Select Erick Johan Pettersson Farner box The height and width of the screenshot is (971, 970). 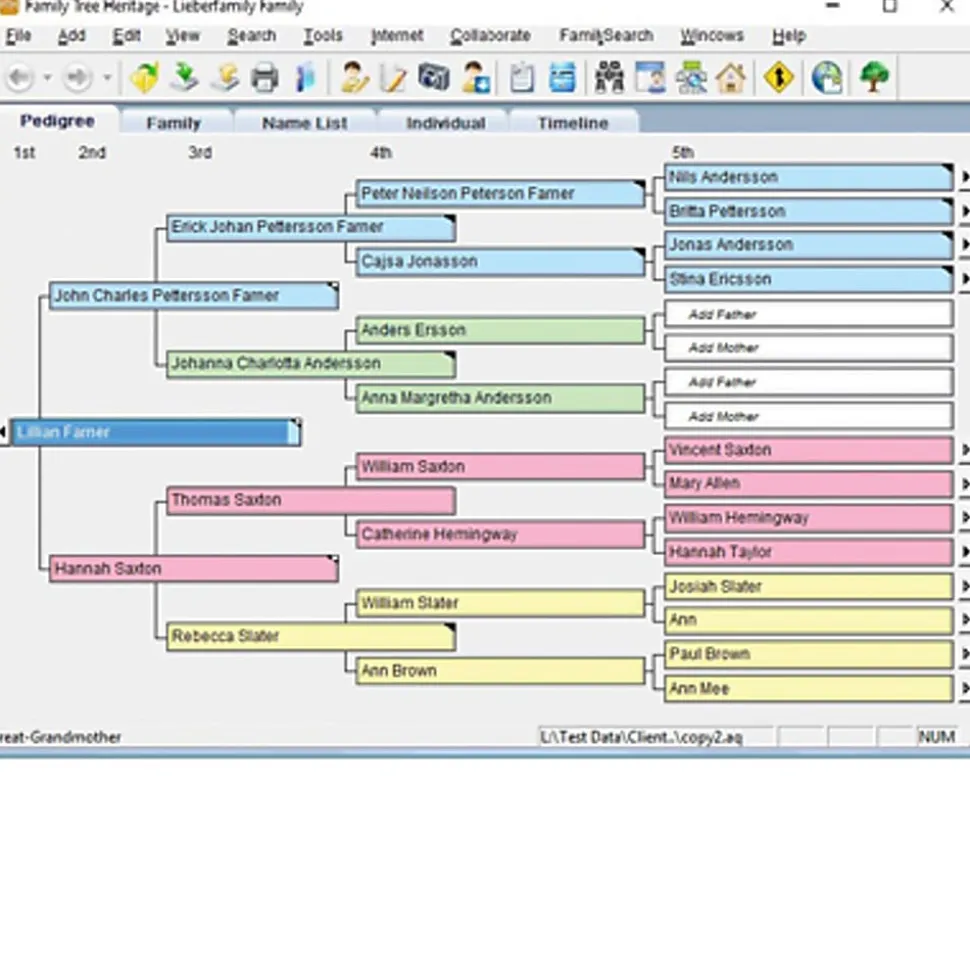click(x=312, y=227)
